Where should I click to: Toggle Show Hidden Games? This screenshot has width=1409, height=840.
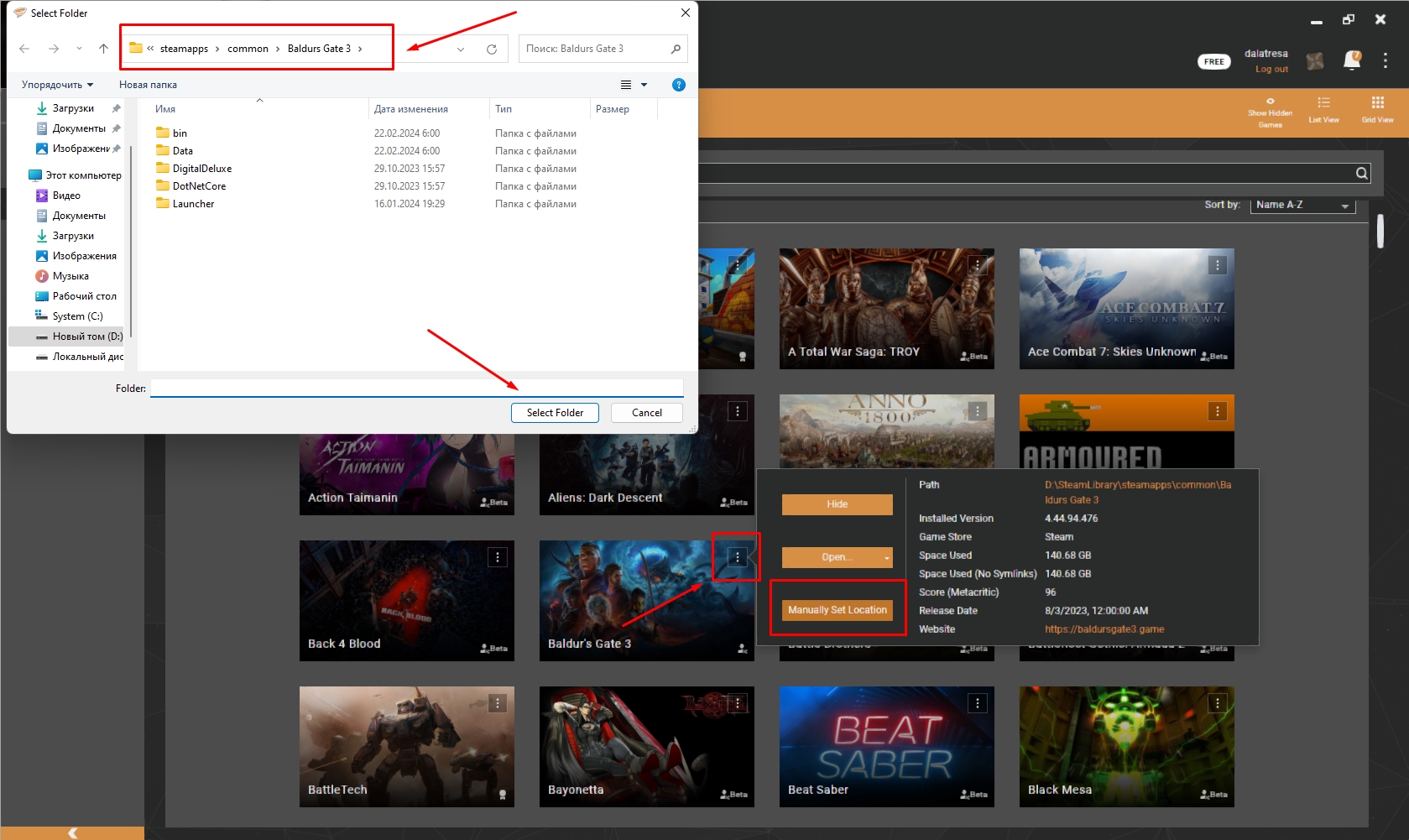tap(1270, 112)
